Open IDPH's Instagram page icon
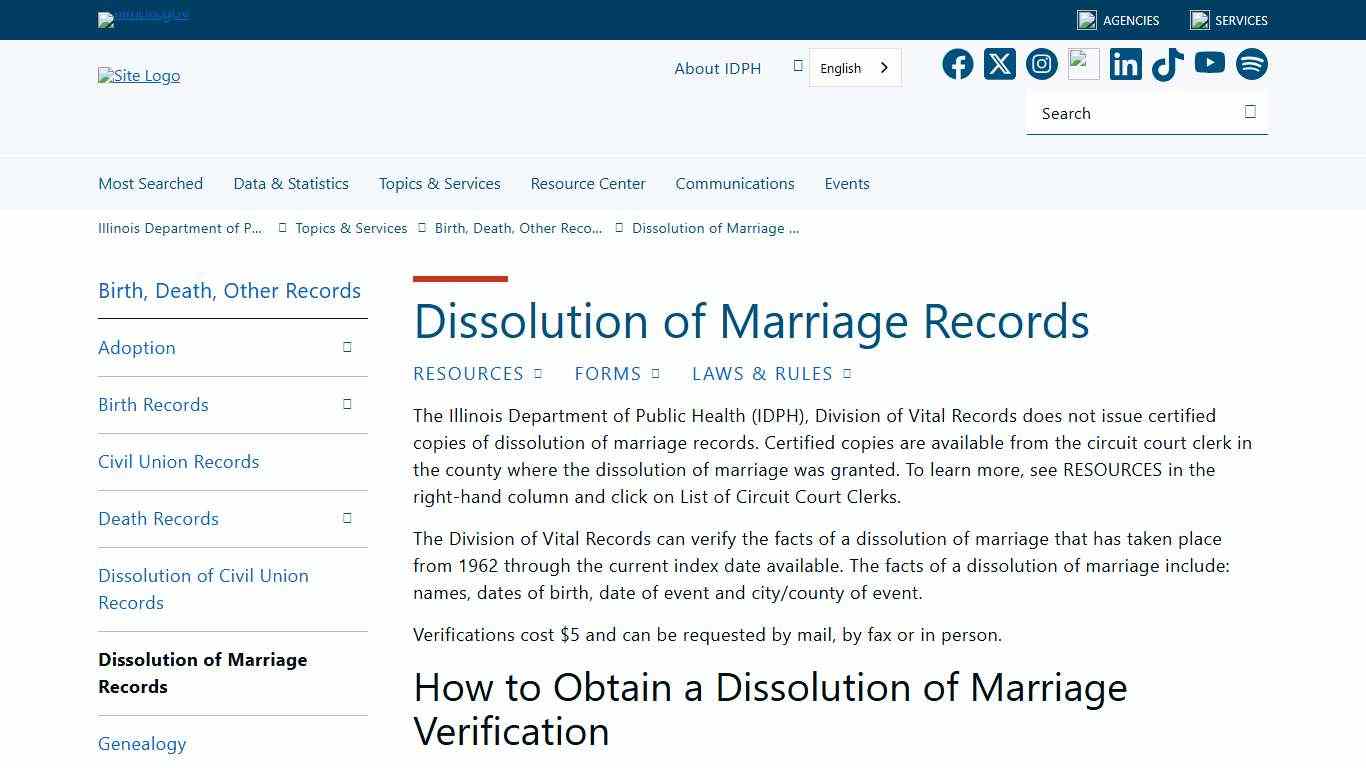Screen dimensions: 1366x768 [x=1041, y=63]
